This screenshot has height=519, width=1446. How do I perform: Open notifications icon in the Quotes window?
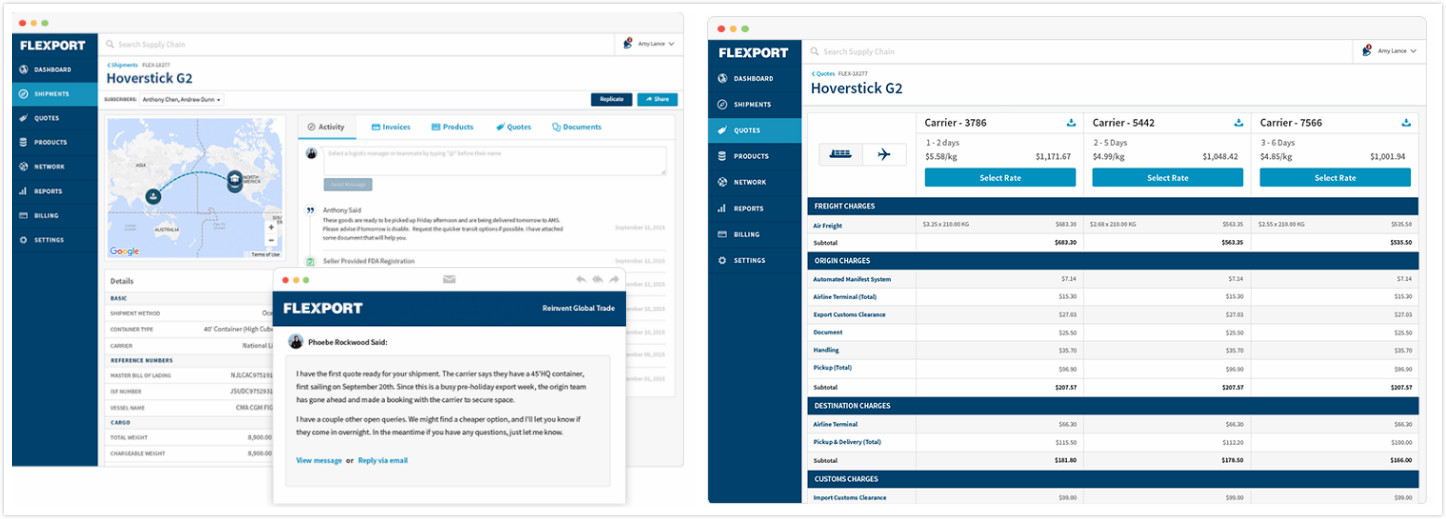1367,50
